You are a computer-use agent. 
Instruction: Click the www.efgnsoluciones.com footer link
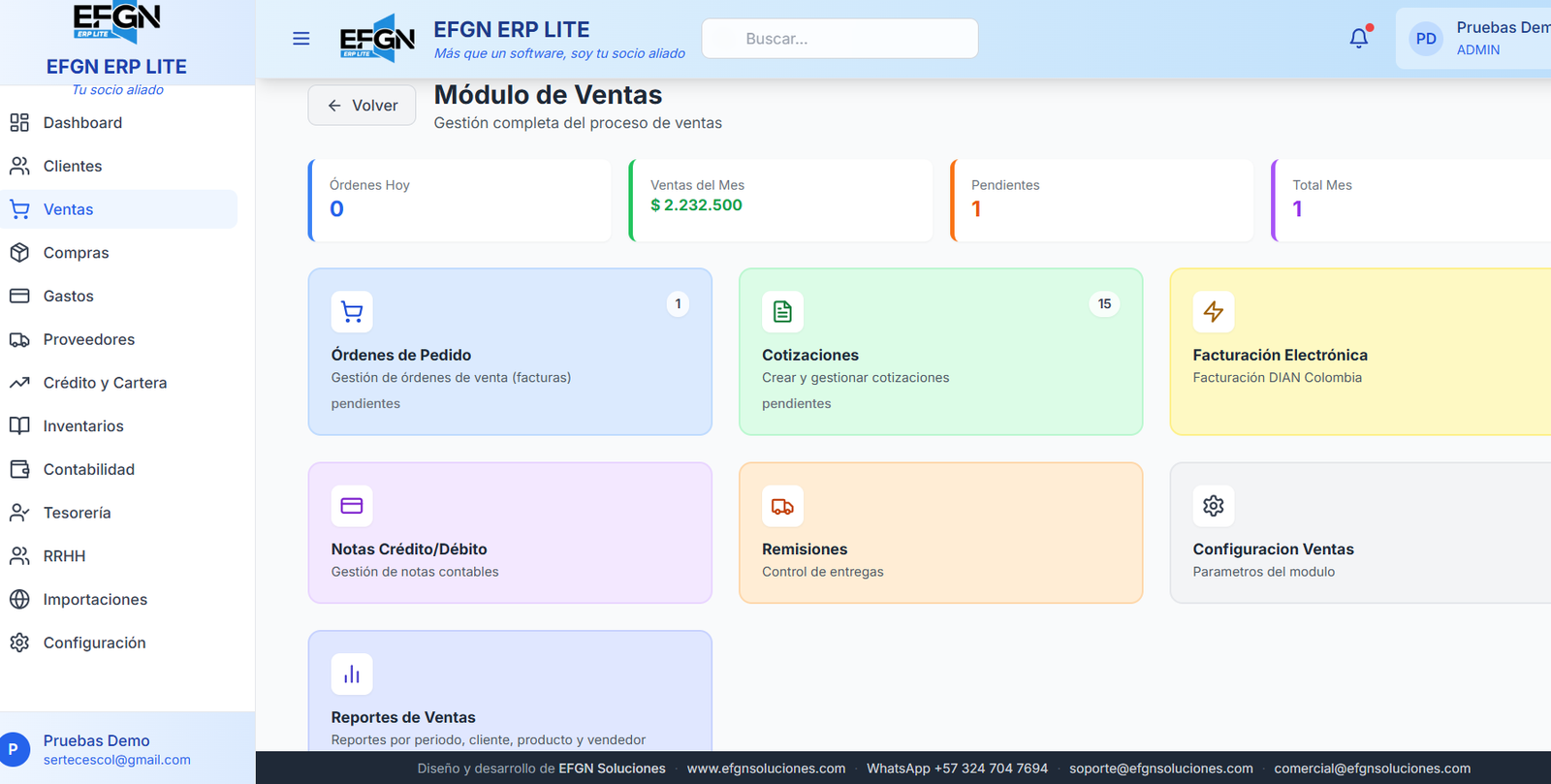(766, 768)
